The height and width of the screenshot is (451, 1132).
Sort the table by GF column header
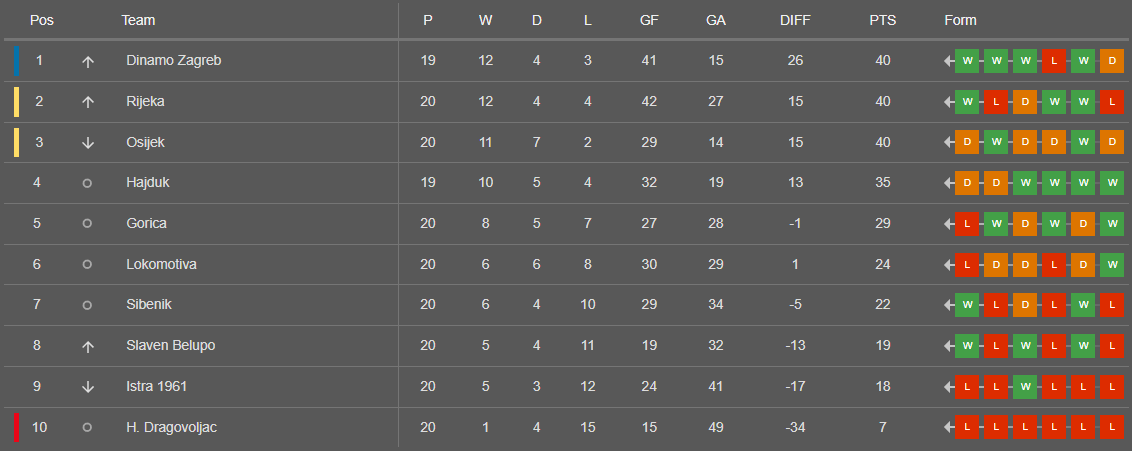point(649,20)
